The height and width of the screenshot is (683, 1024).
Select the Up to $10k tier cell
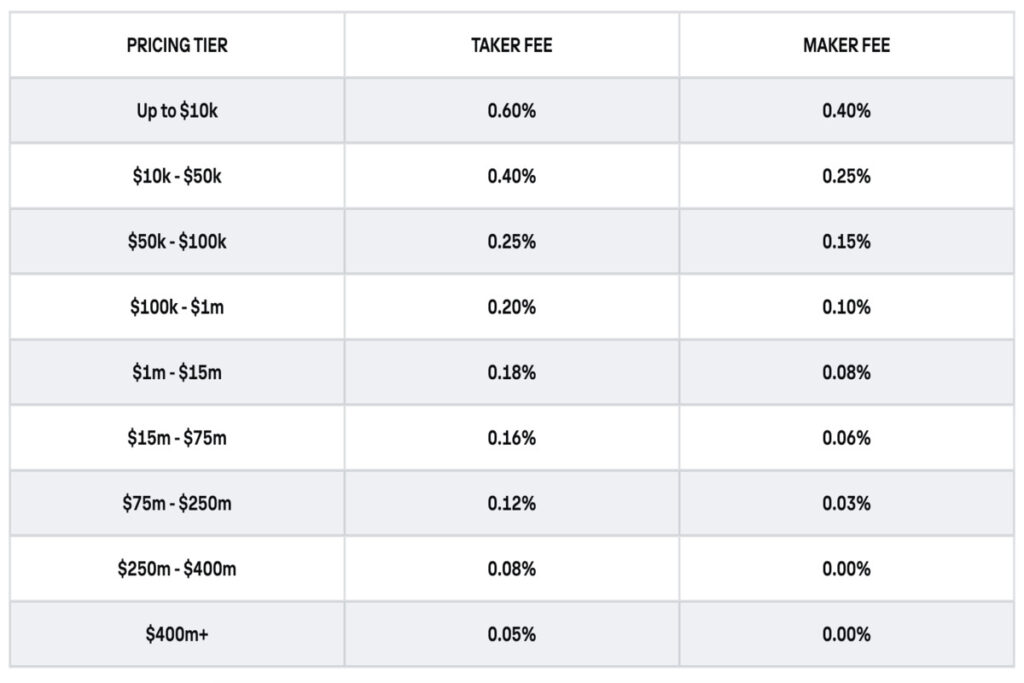coord(177,111)
